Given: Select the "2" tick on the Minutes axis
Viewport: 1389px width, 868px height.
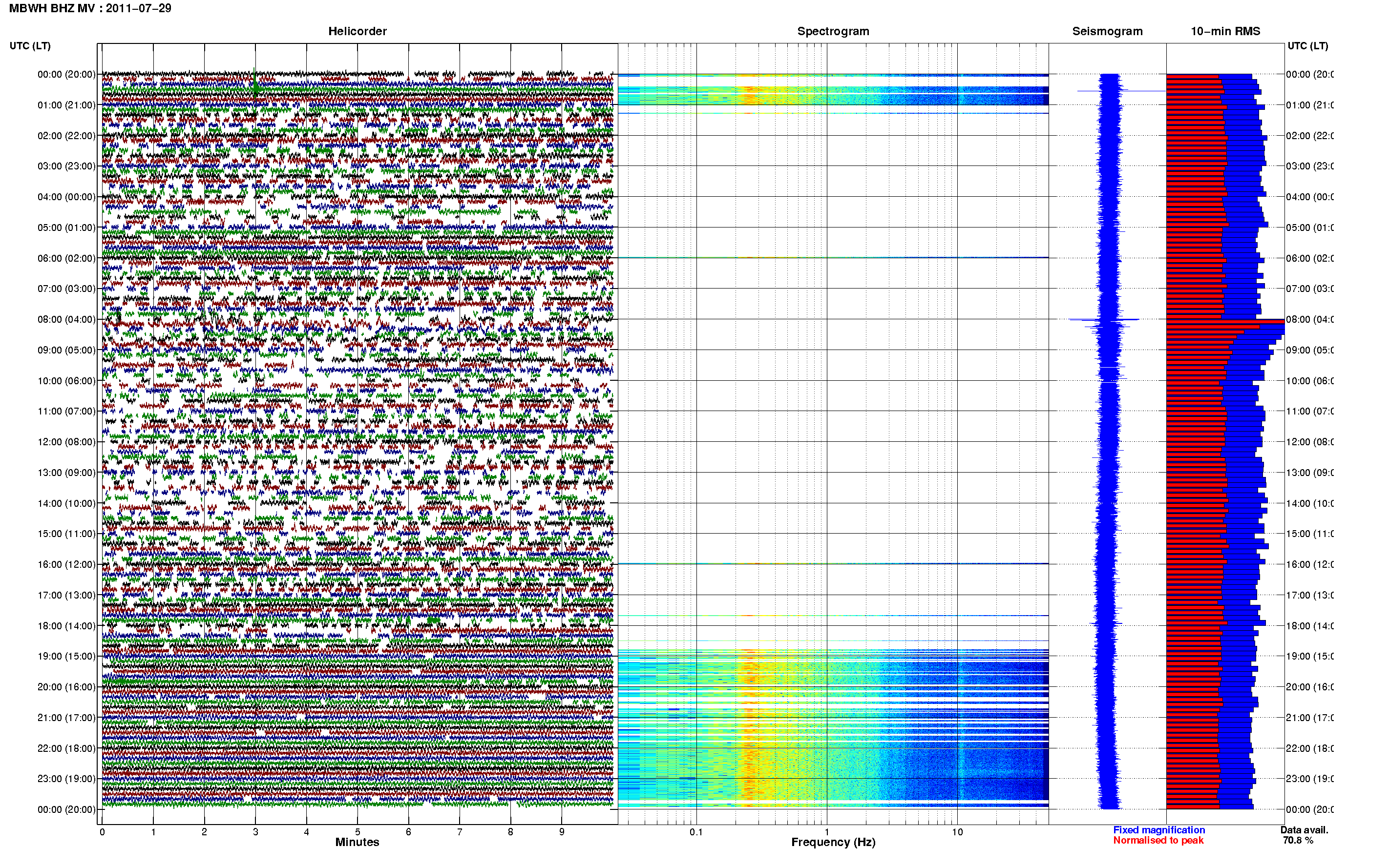Looking at the screenshot, I should tap(205, 832).
